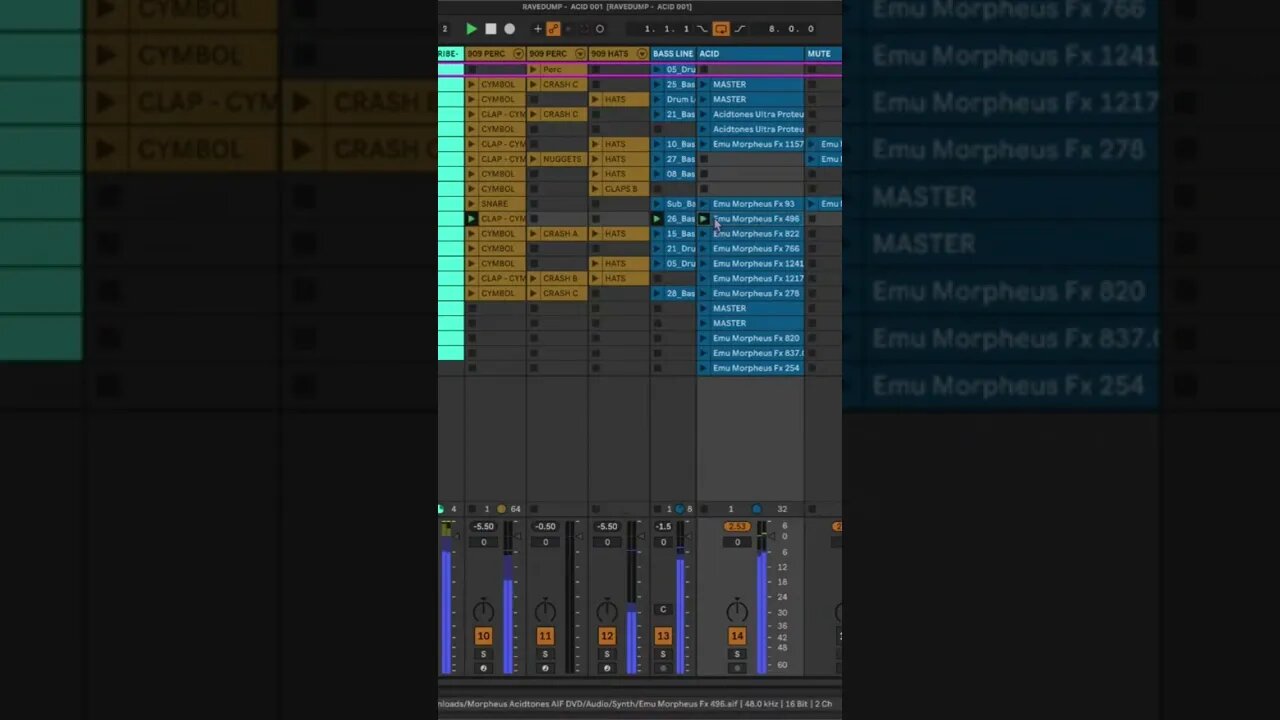Solo track 10 with S button
This screenshot has height=720, width=1280.
(x=483, y=655)
